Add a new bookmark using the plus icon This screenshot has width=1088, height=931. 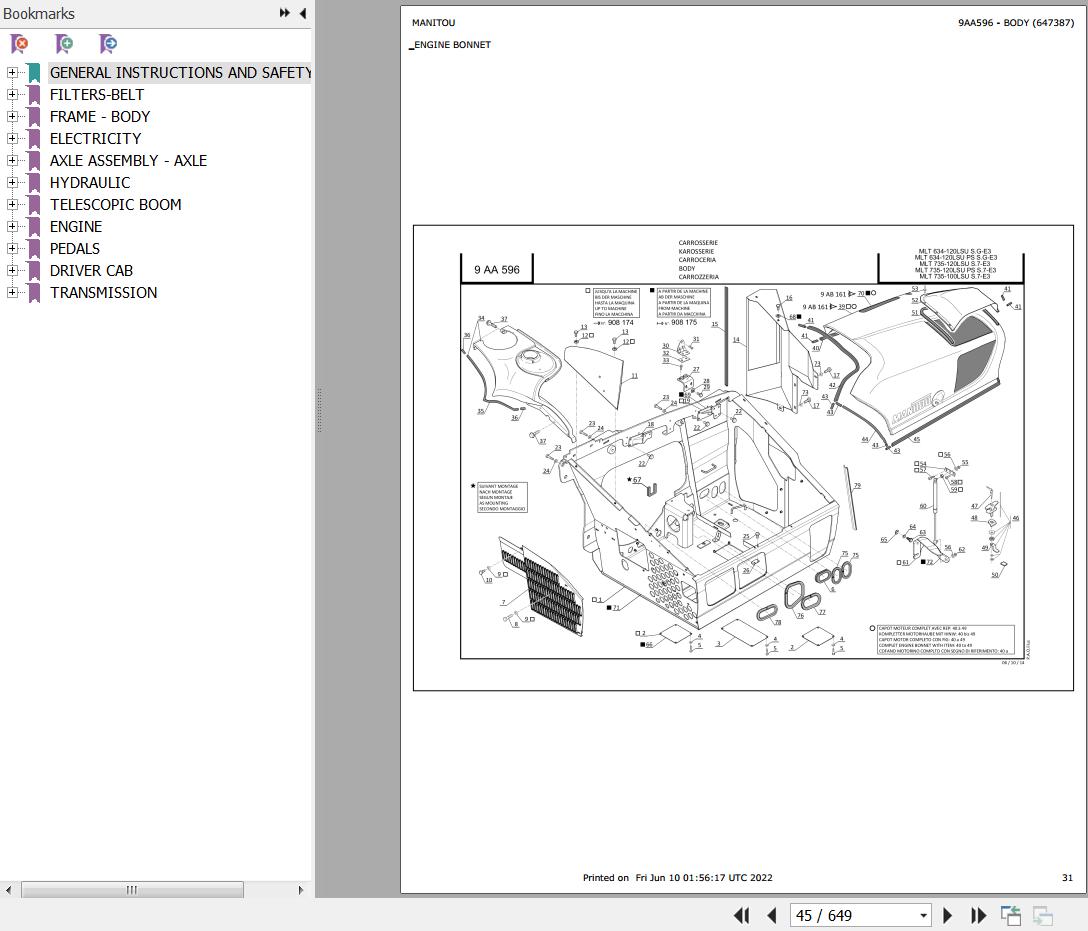(x=64, y=44)
